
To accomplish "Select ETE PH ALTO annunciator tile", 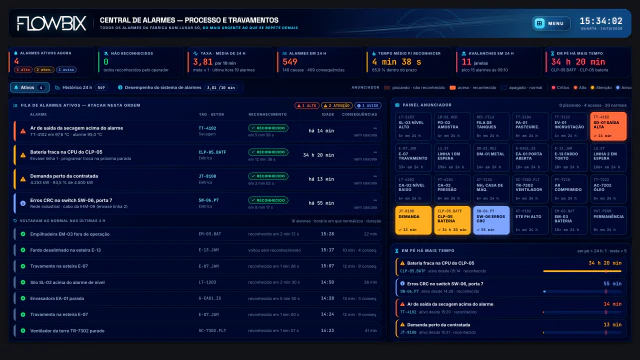I will (530, 220).
